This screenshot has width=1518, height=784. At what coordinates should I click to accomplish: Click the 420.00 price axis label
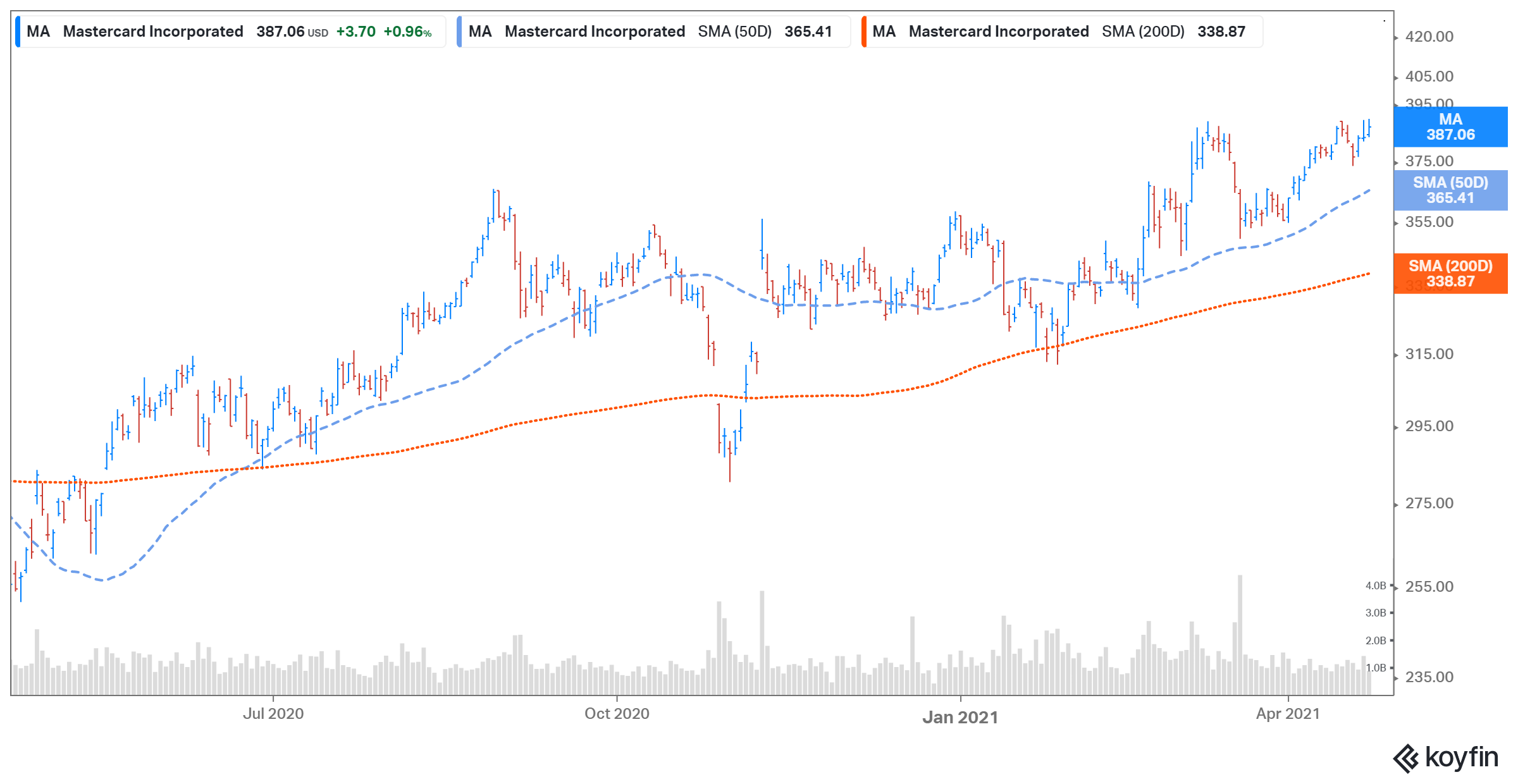pos(1429,37)
